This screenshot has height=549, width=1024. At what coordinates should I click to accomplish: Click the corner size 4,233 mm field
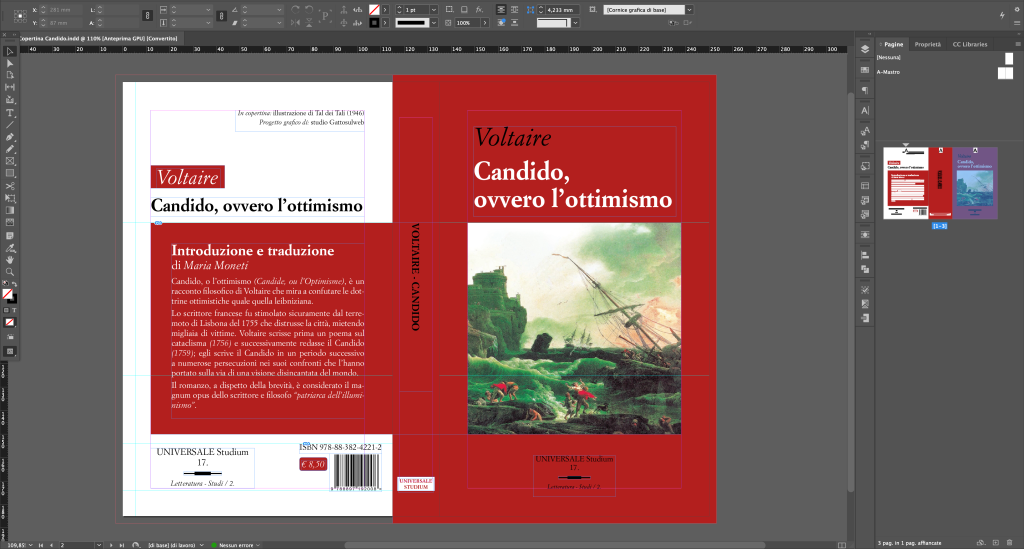(x=562, y=10)
